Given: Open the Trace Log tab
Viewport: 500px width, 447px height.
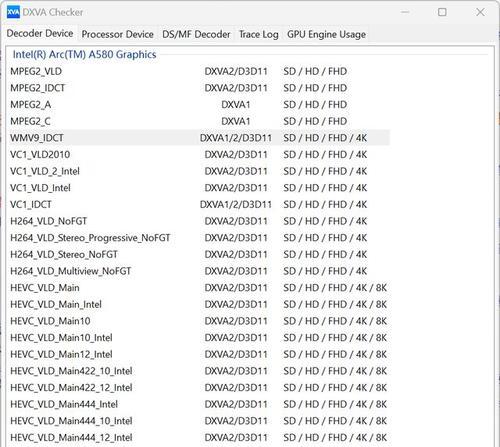Looking at the screenshot, I should 259,34.
